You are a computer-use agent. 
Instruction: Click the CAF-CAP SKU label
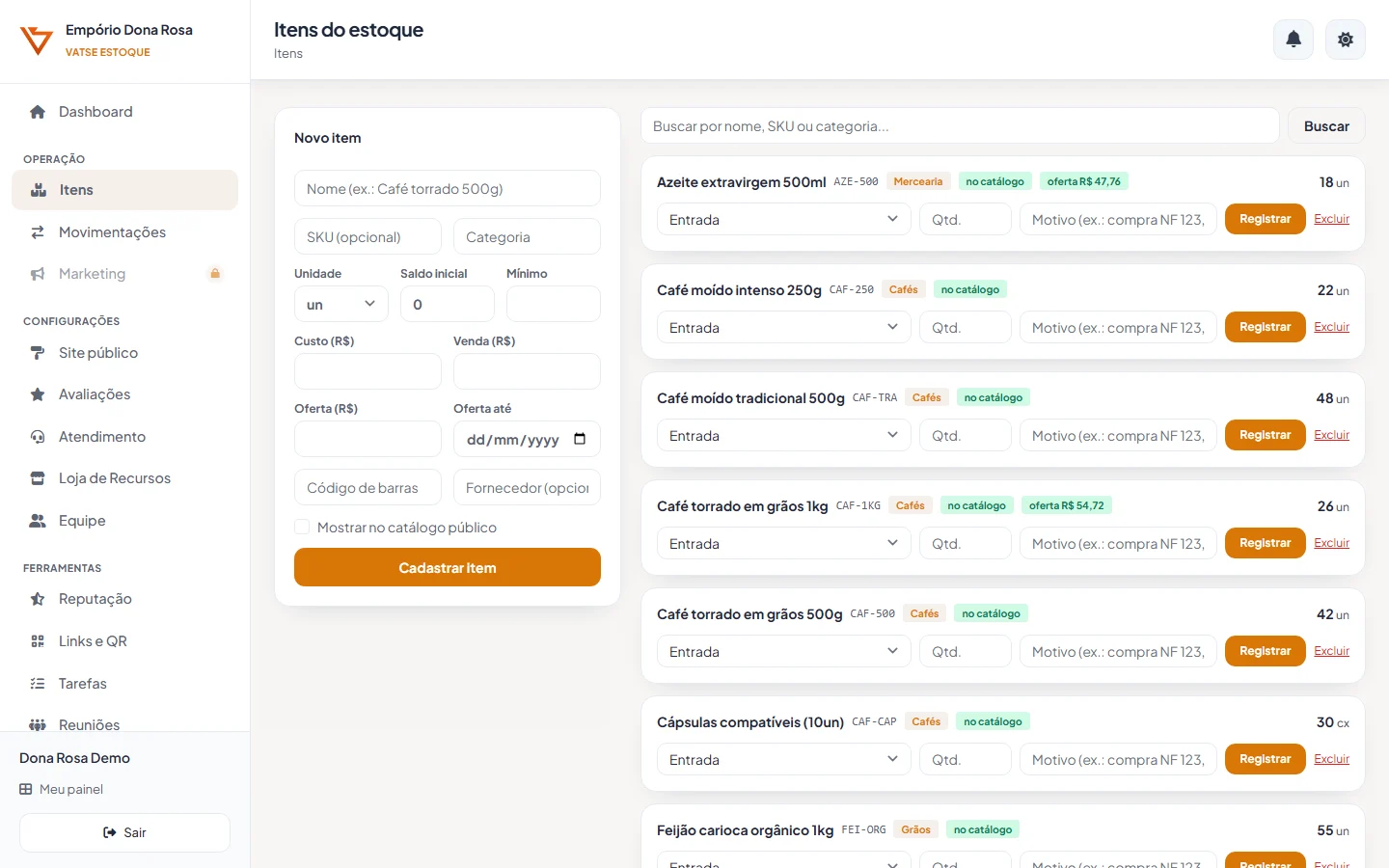[874, 721]
